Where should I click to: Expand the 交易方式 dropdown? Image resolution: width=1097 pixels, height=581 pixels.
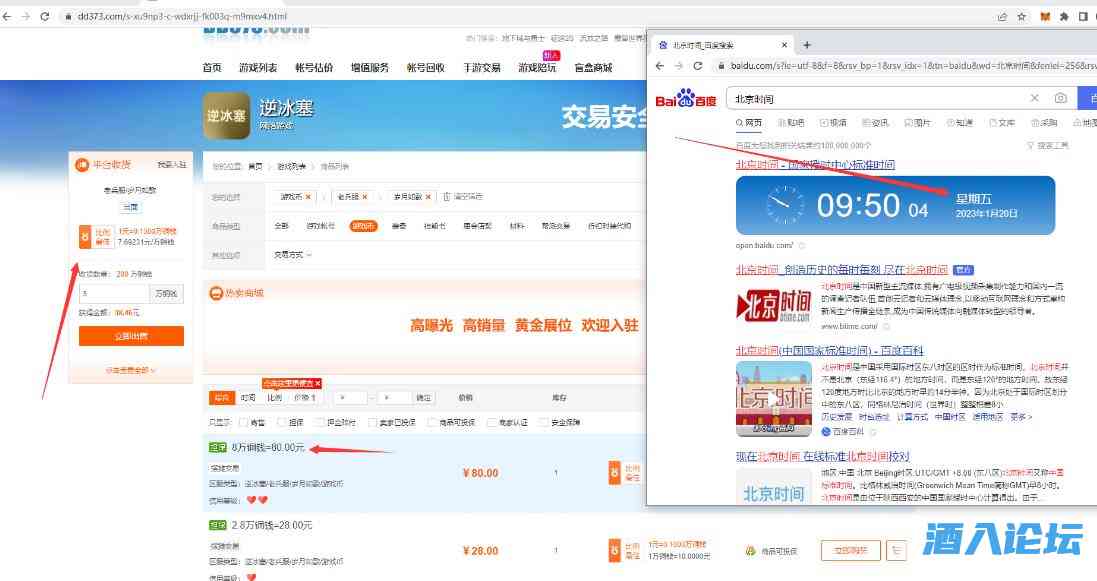(x=293, y=254)
